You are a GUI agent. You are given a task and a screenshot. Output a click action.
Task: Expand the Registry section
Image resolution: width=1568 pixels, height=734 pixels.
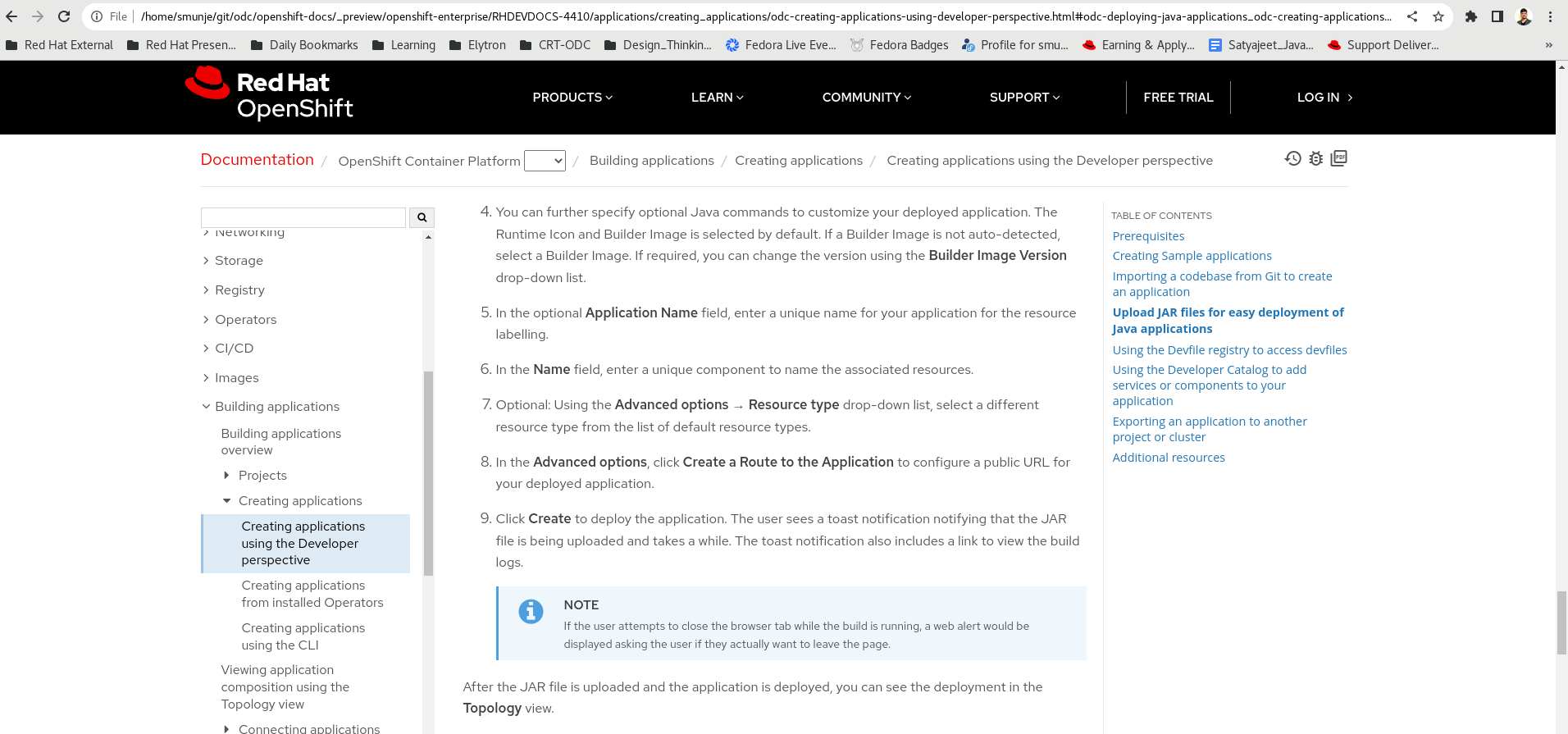point(235,290)
